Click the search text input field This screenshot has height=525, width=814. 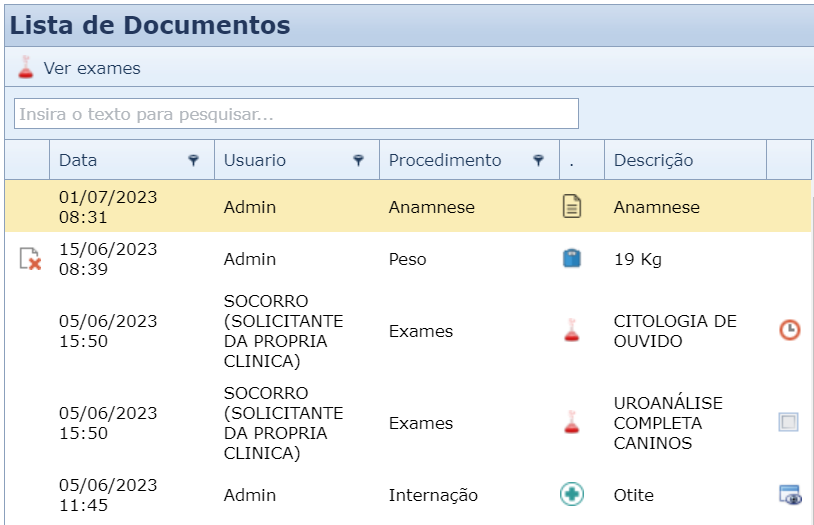pos(296,114)
